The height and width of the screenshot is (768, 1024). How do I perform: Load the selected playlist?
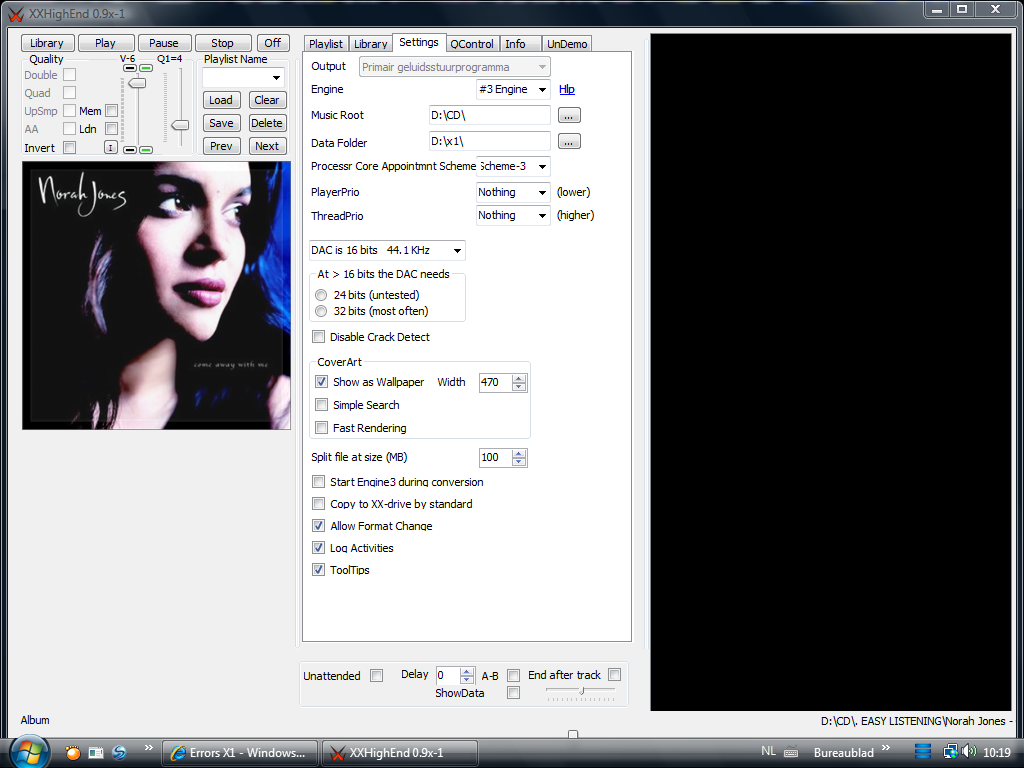[x=221, y=100]
